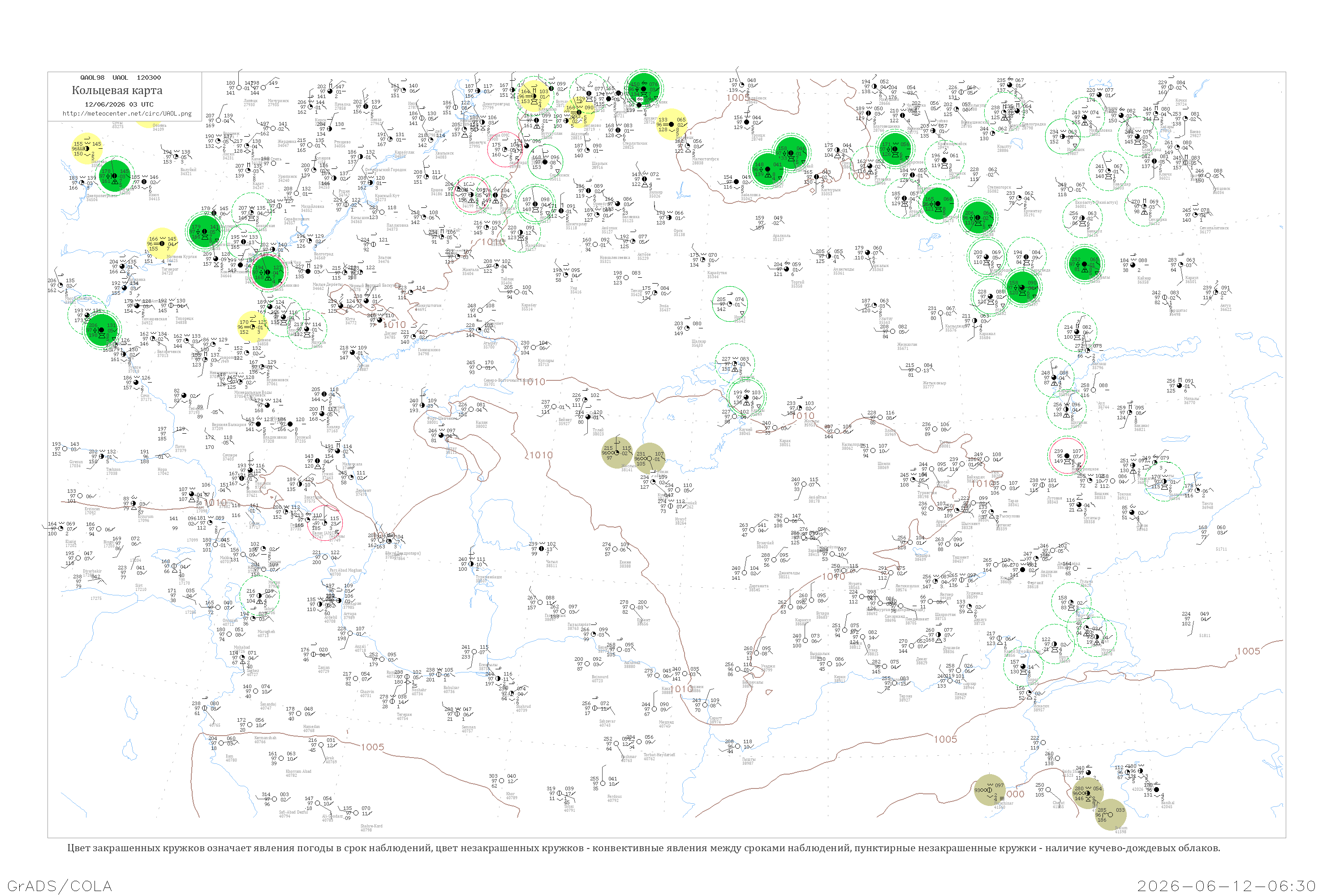Click the "Тулей 38023" station label

598,431
